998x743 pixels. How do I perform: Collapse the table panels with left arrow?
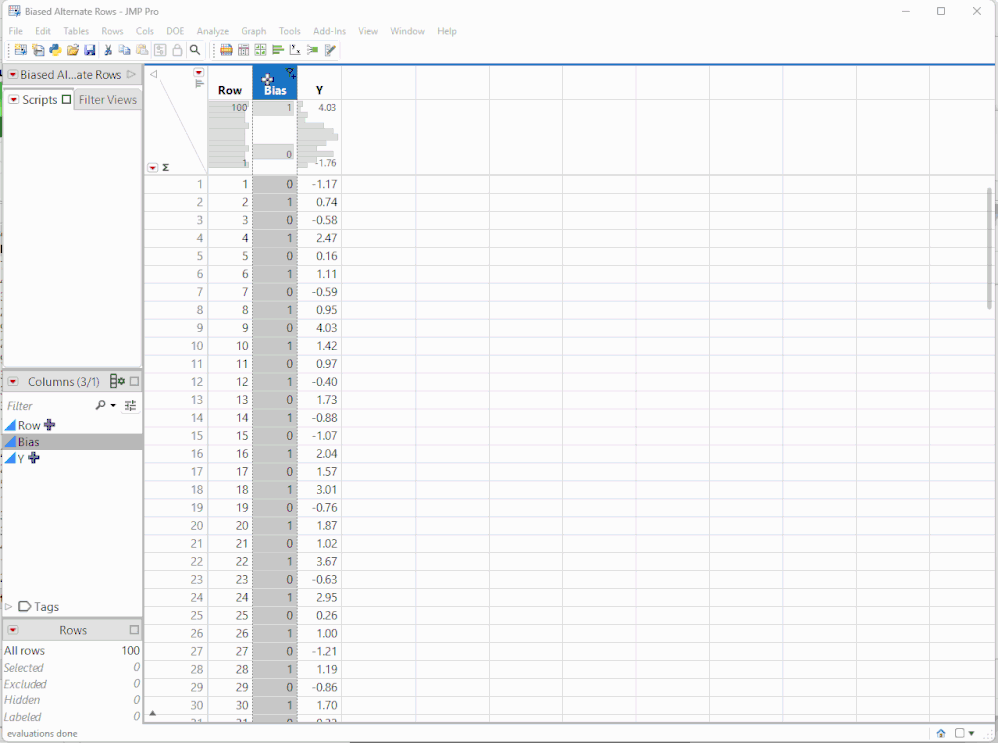tap(153, 74)
